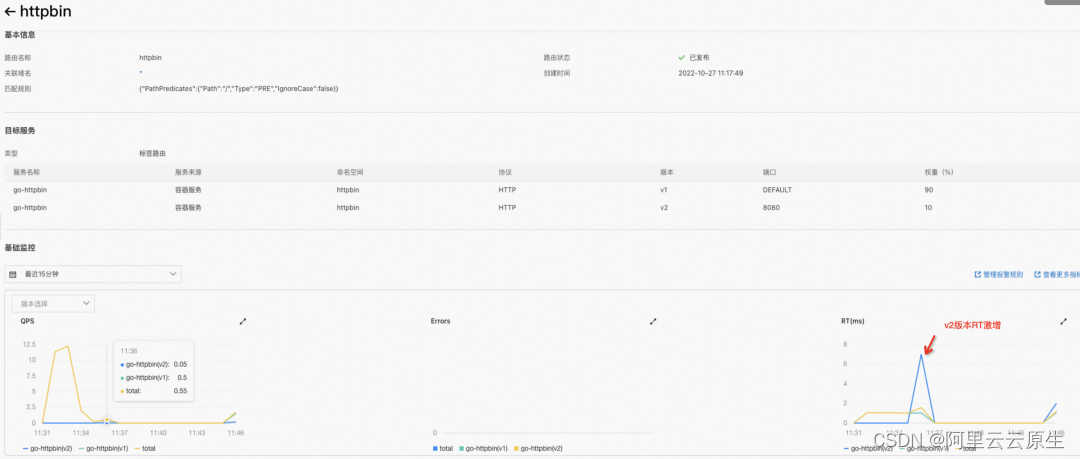Click the route name value httpbin
This screenshot has width=1080, height=459.
[150, 58]
